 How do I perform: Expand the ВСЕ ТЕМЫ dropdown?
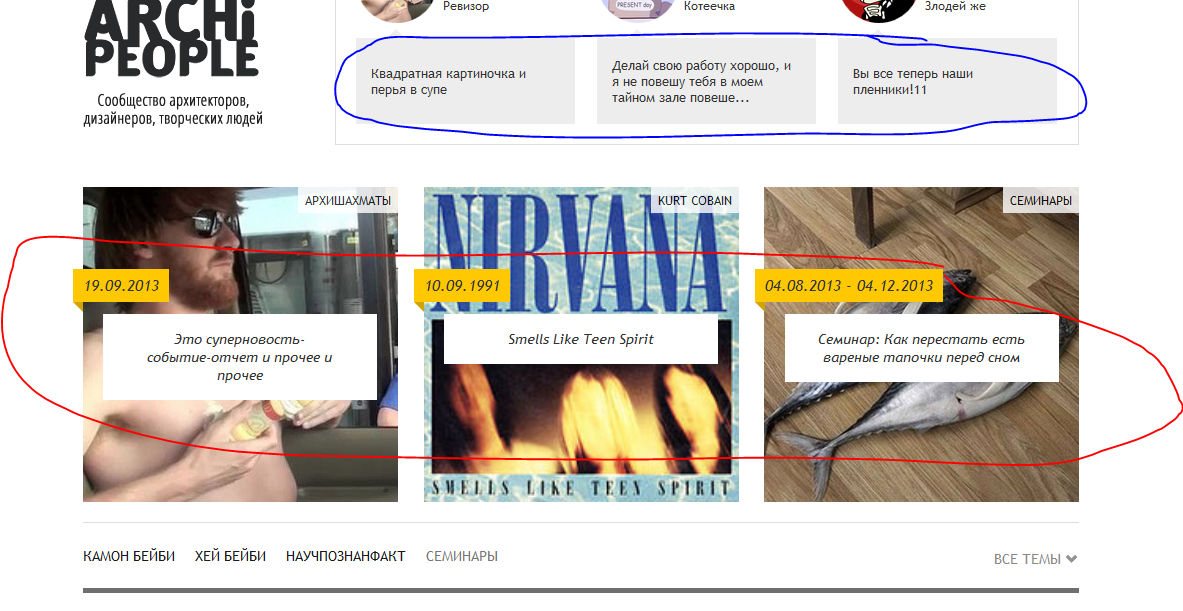1035,559
